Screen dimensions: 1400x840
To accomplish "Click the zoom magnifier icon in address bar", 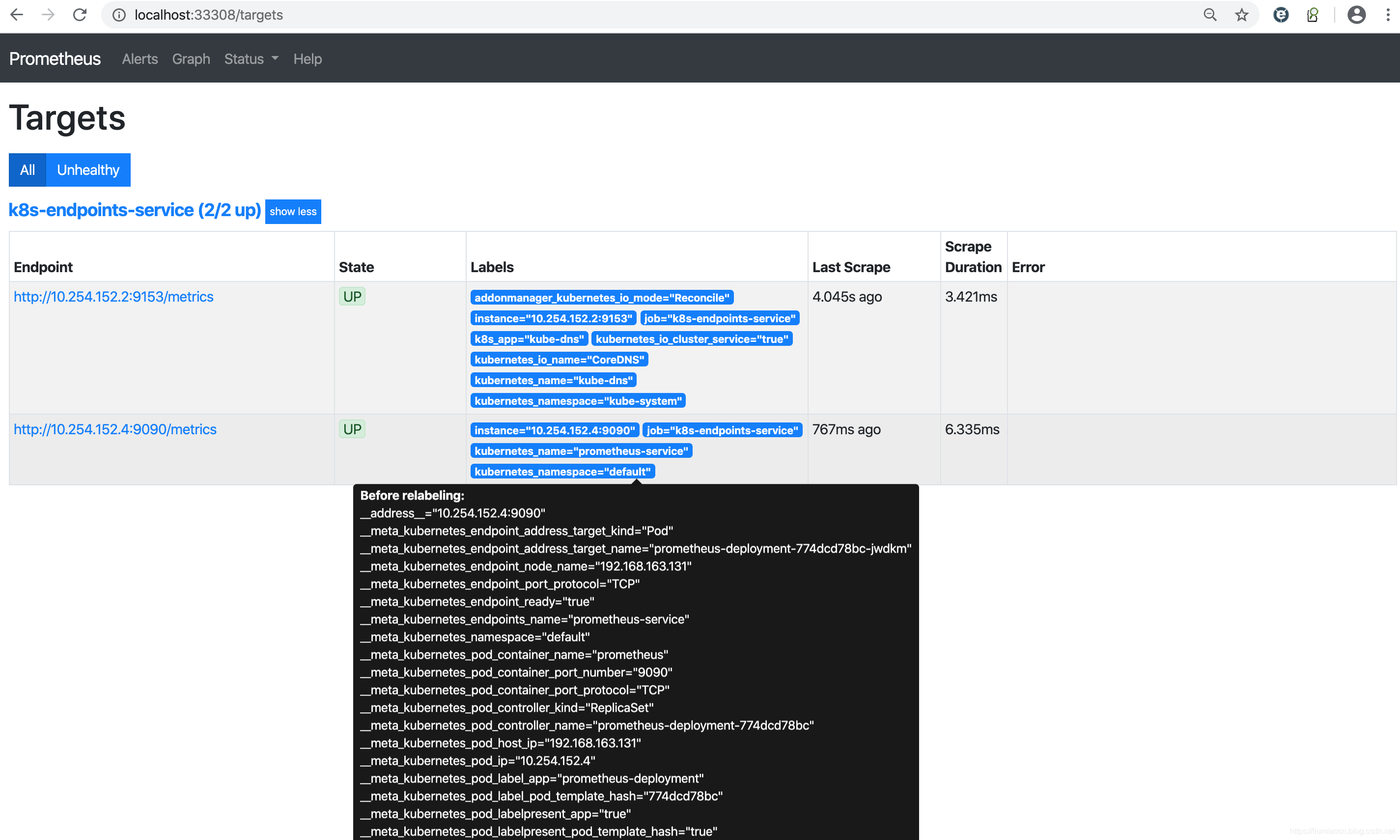I will [1210, 15].
